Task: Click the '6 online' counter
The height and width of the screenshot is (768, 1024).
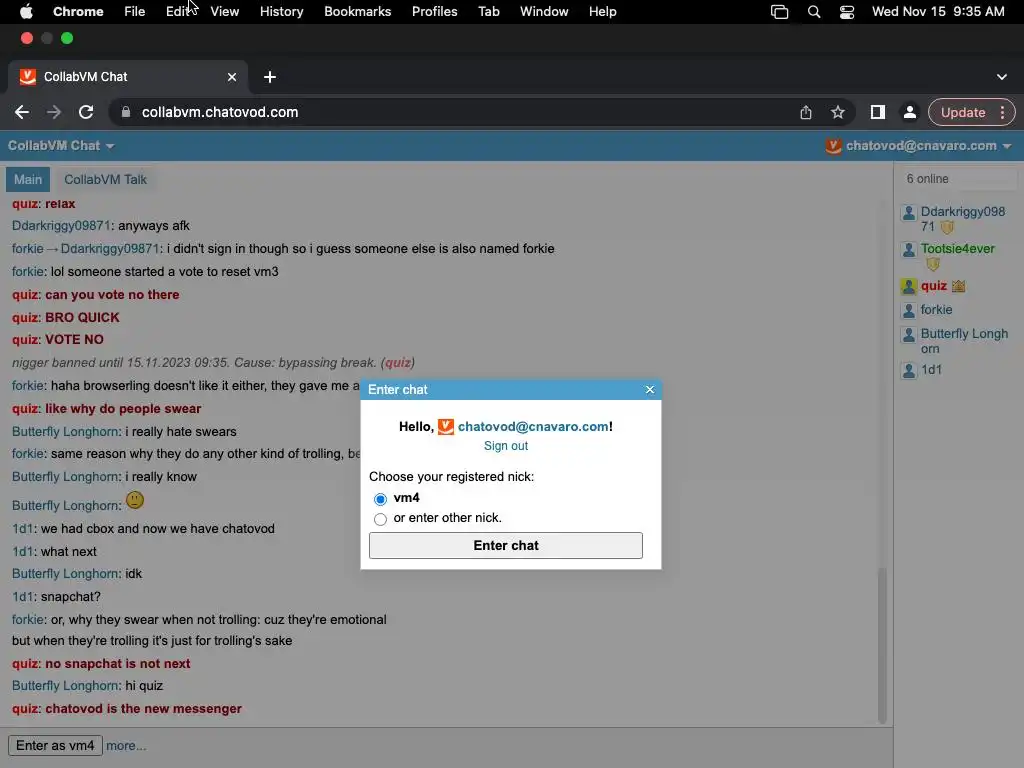Action: pyautogui.click(x=927, y=179)
